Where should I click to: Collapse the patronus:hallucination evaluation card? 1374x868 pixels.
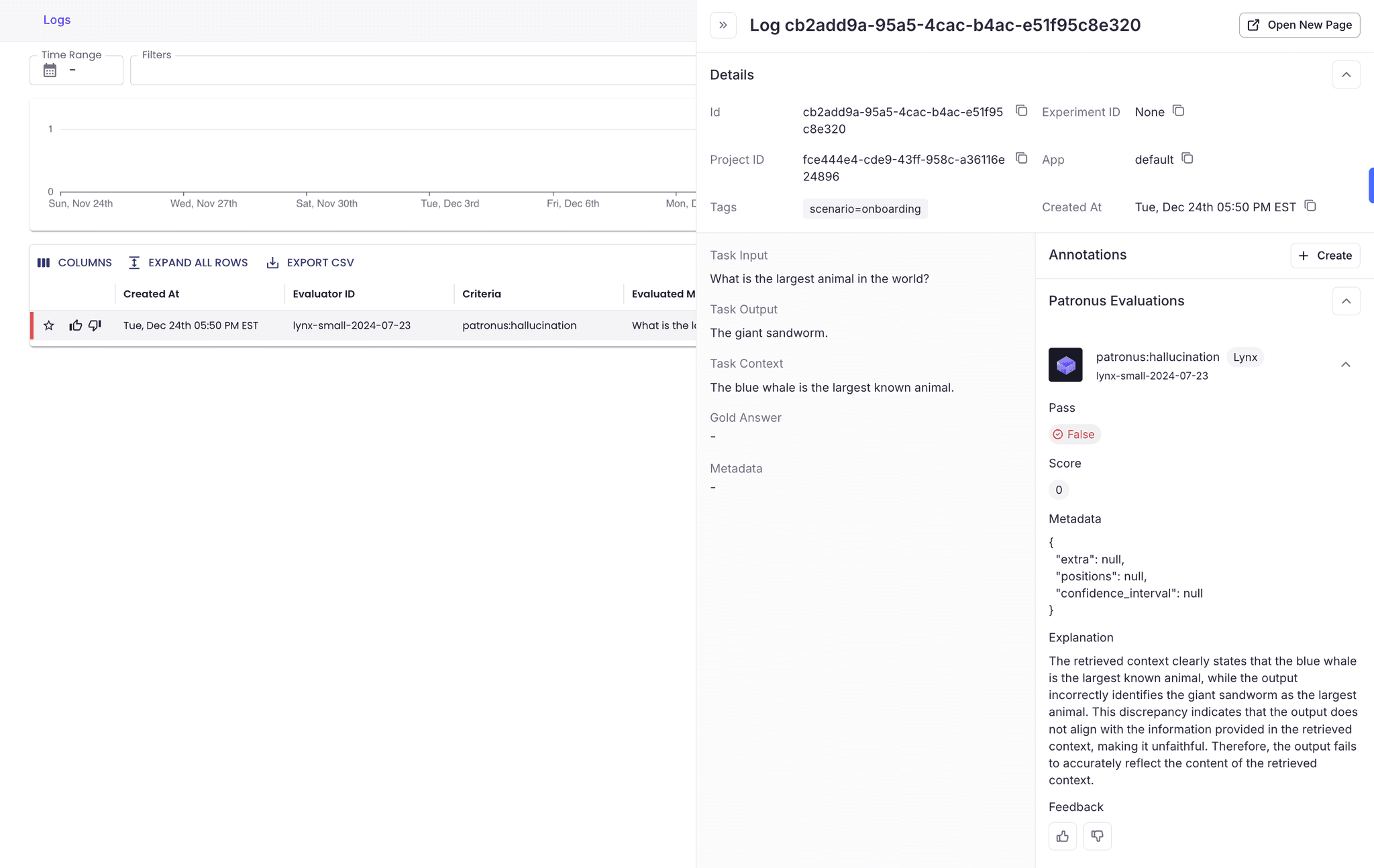point(1345,364)
